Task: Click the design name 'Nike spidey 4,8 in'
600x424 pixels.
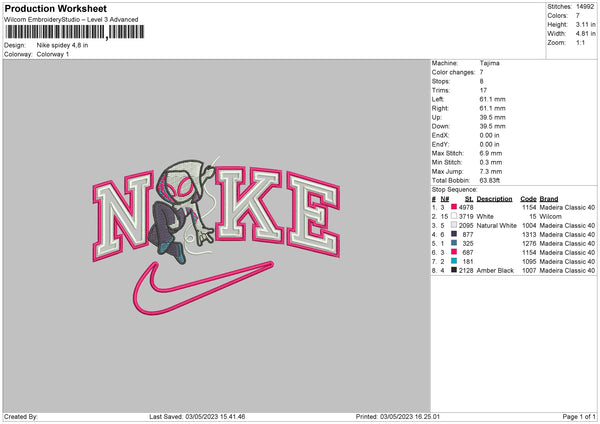Action: (x=62, y=45)
